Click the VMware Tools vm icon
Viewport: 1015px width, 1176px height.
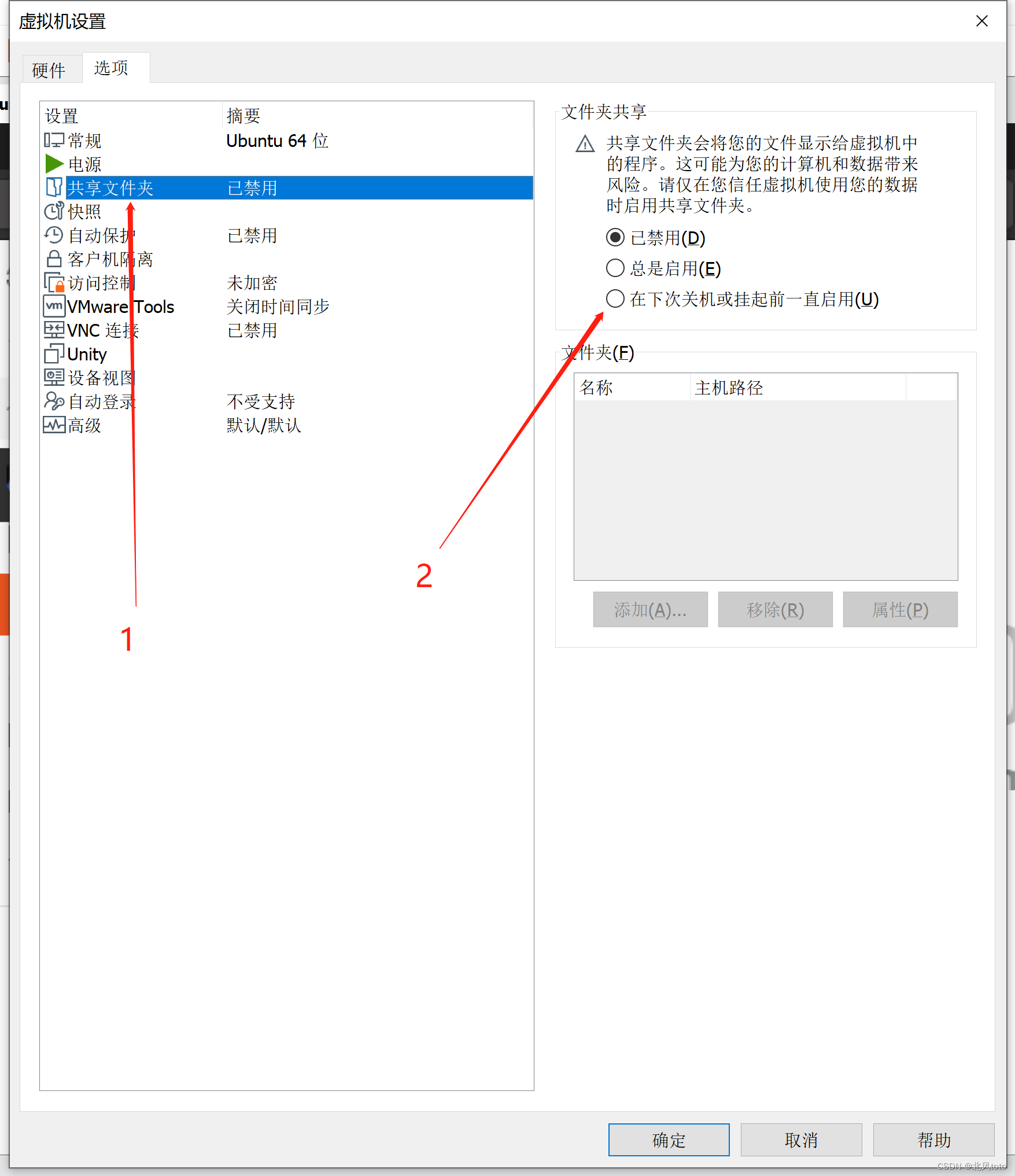(x=54, y=306)
